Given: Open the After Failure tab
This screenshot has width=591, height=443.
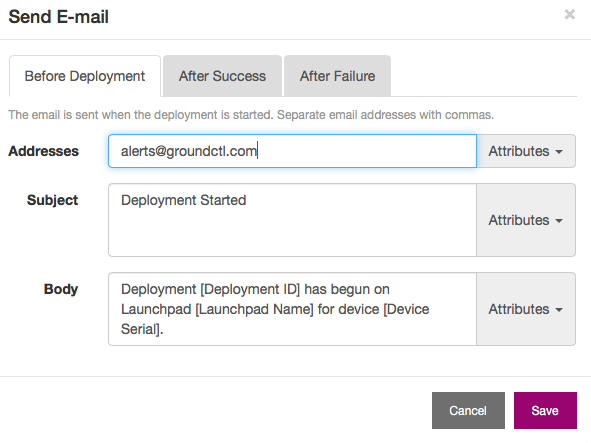Looking at the screenshot, I should point(337,76).
